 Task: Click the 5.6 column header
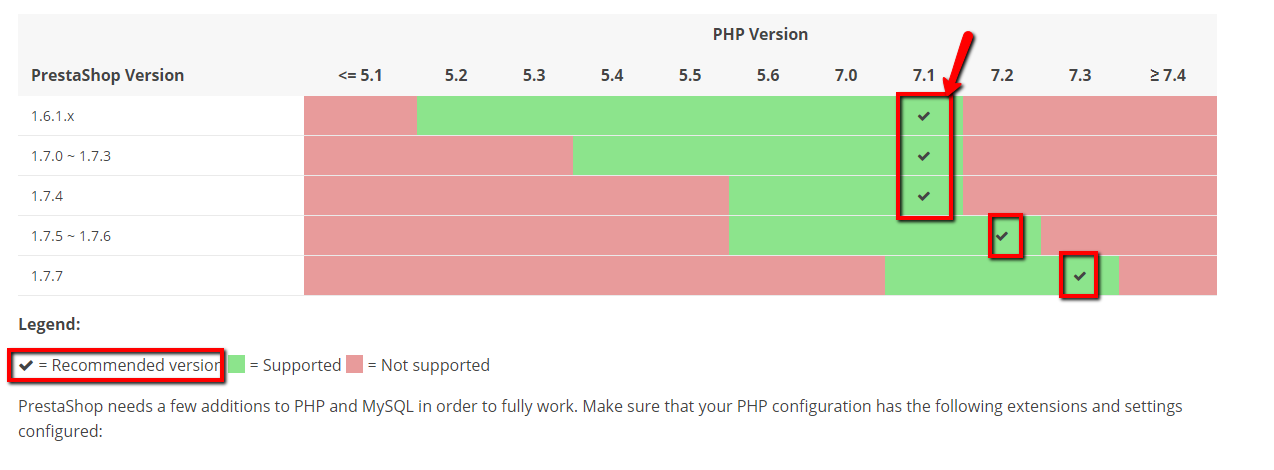768,75
